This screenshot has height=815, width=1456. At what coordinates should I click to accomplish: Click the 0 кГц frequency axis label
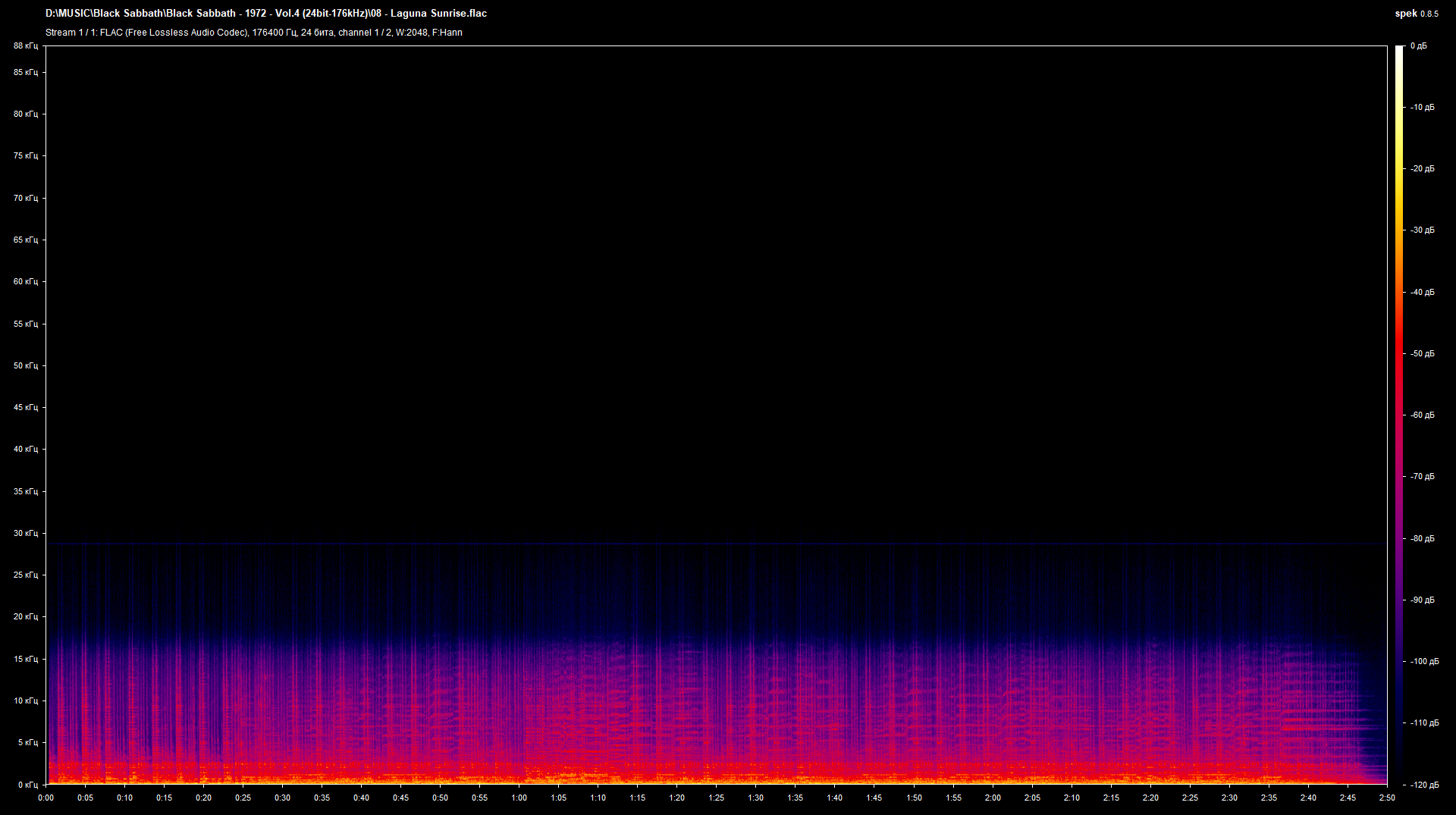27,785
